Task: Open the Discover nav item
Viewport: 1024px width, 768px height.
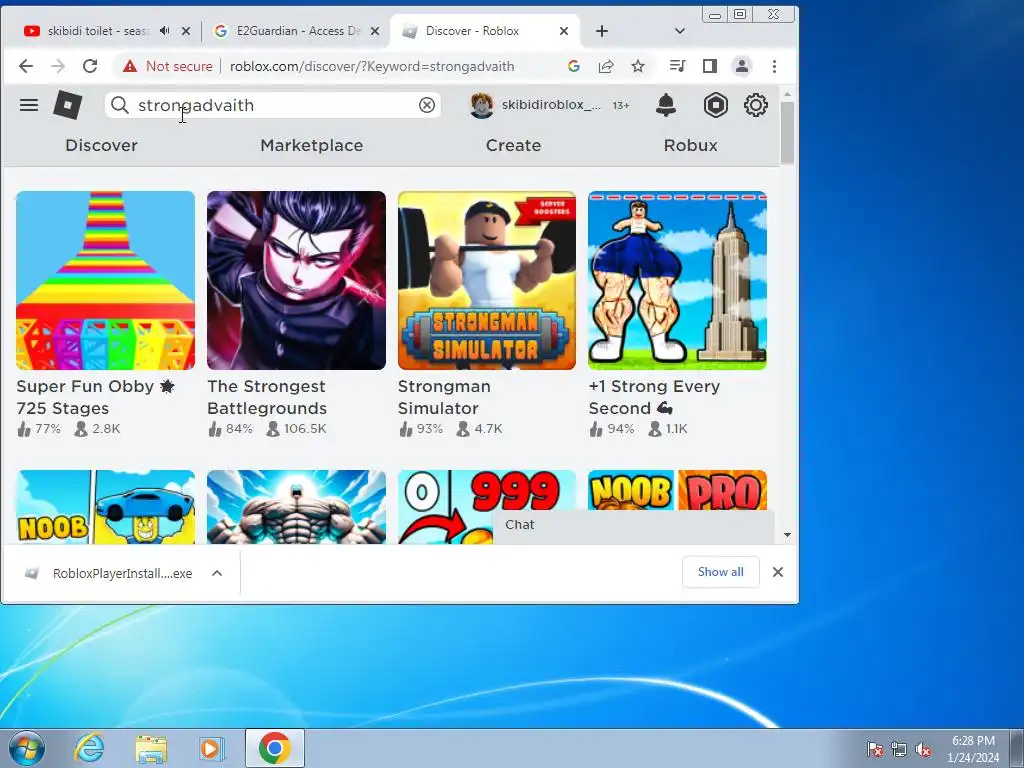Action: pos(101,145)
